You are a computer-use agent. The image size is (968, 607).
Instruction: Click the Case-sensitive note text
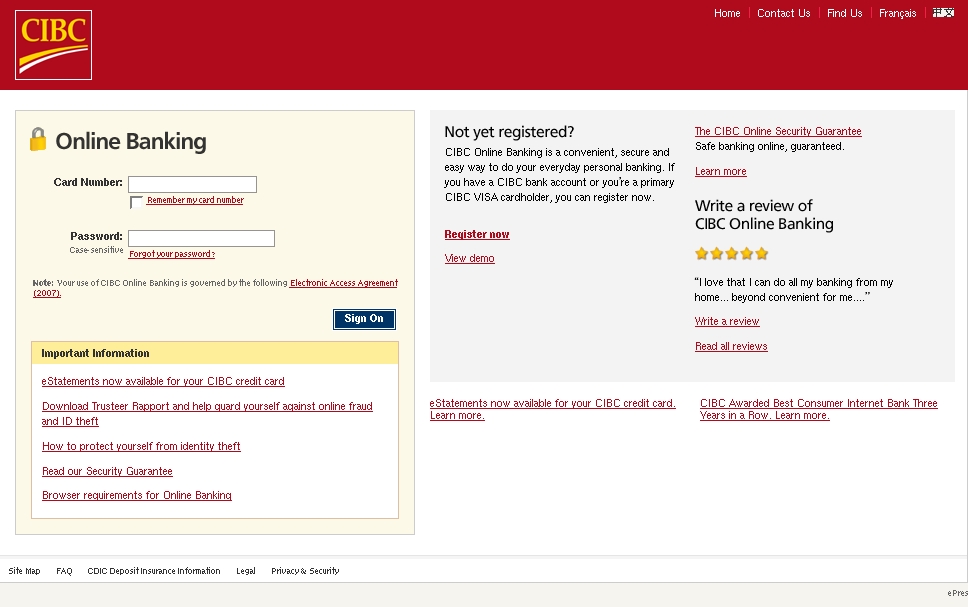coord(96,250)
